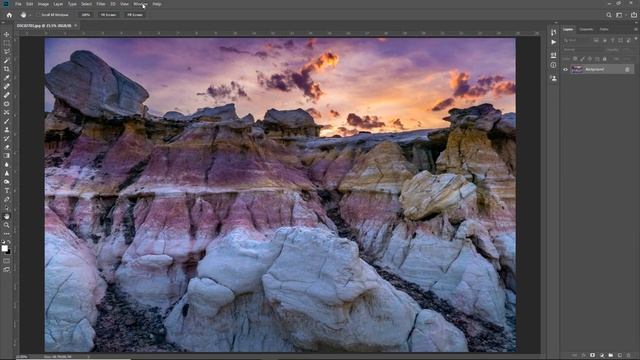Screen dimensions: 640x360
Task: Hide the Background layer with eye icon
Action: (565, 69)
